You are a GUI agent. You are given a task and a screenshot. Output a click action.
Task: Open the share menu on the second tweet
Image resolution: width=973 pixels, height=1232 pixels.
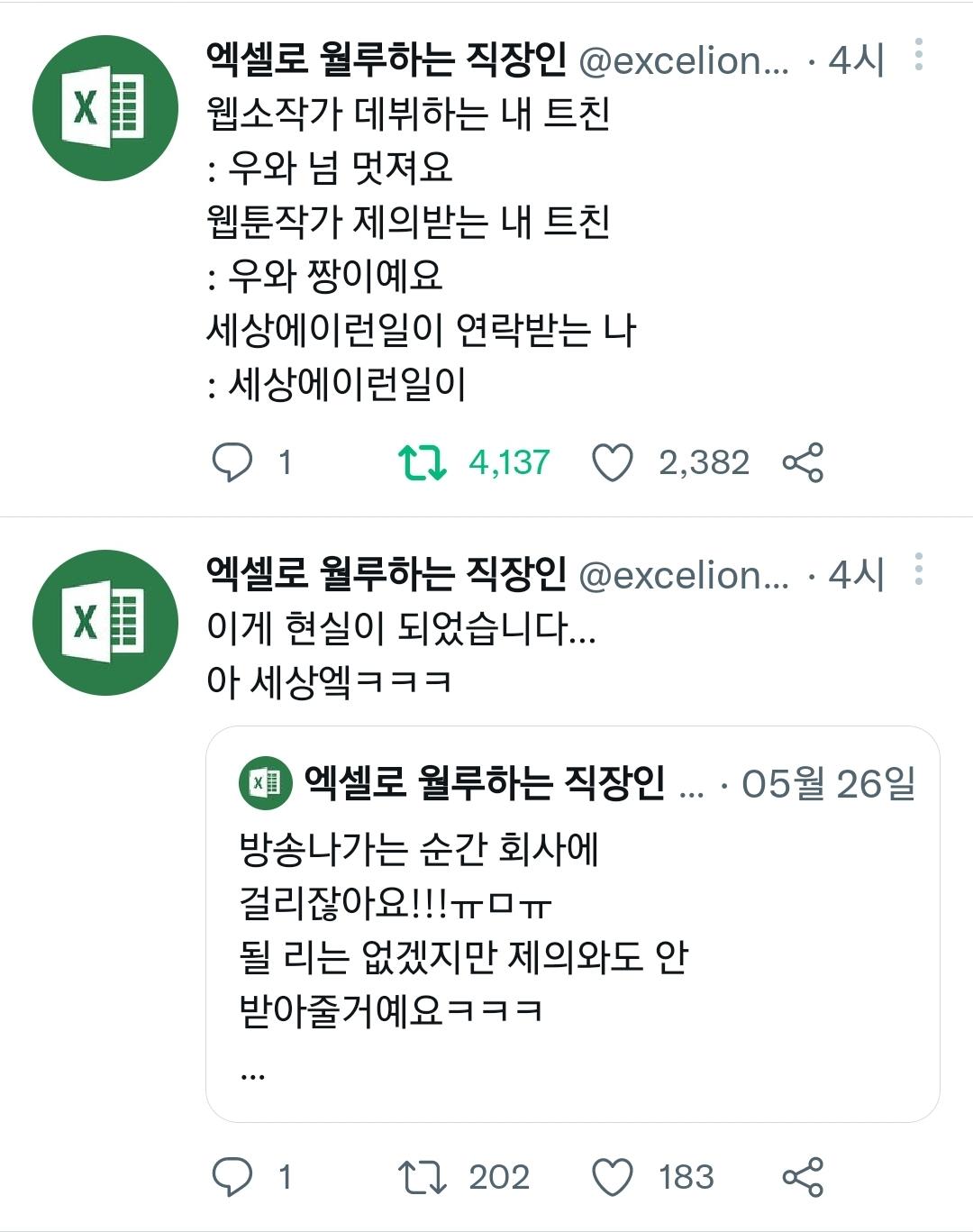[806, 1173]
